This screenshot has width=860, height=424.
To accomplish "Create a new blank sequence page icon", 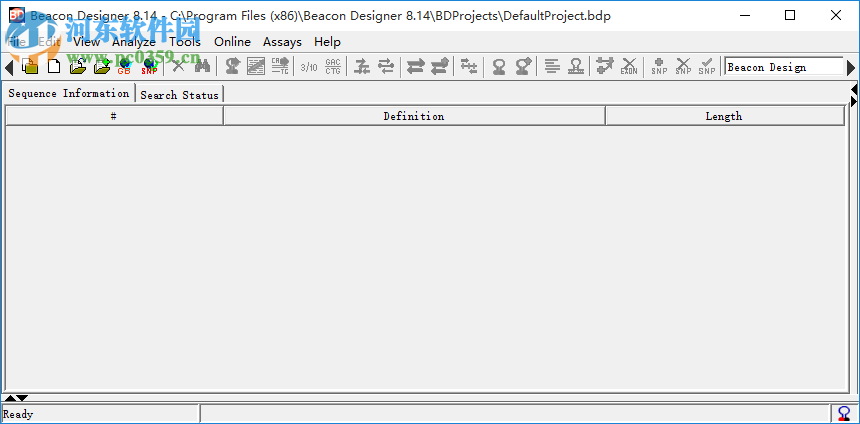I will pos(54,66).
